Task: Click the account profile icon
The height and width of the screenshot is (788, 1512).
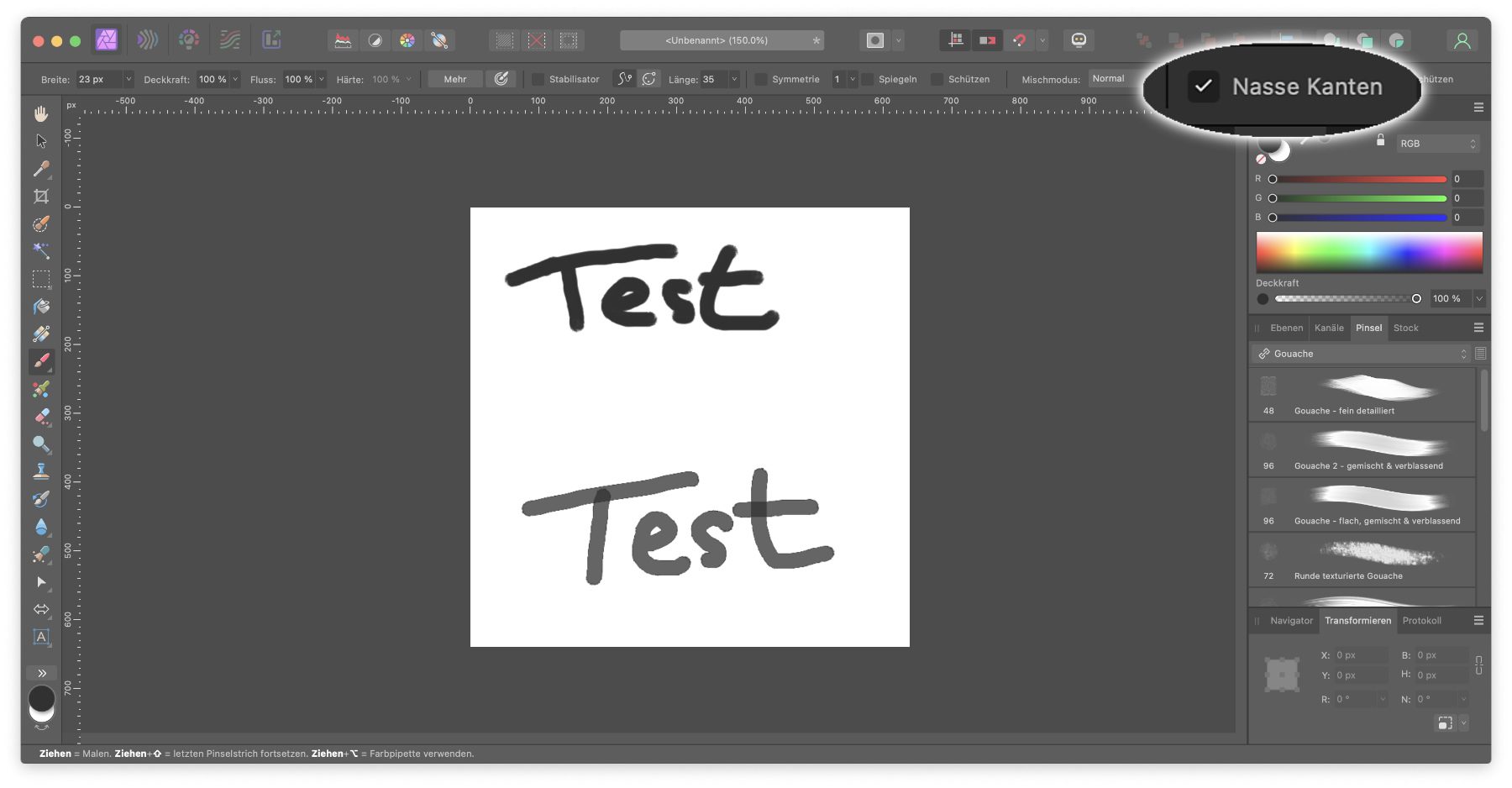Action: 1462,40
